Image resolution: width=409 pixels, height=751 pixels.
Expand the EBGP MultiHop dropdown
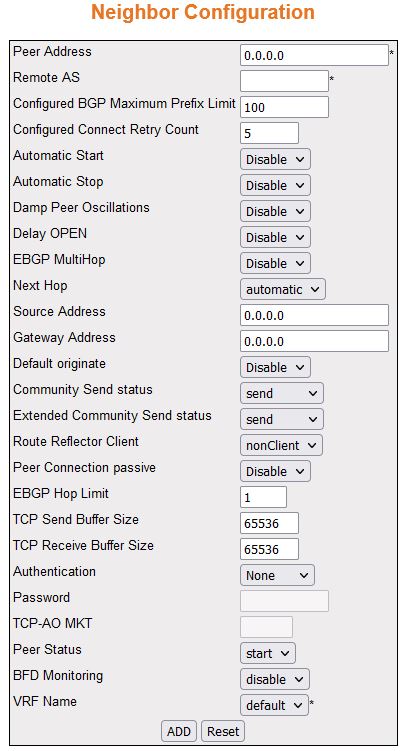coord(275,263)
